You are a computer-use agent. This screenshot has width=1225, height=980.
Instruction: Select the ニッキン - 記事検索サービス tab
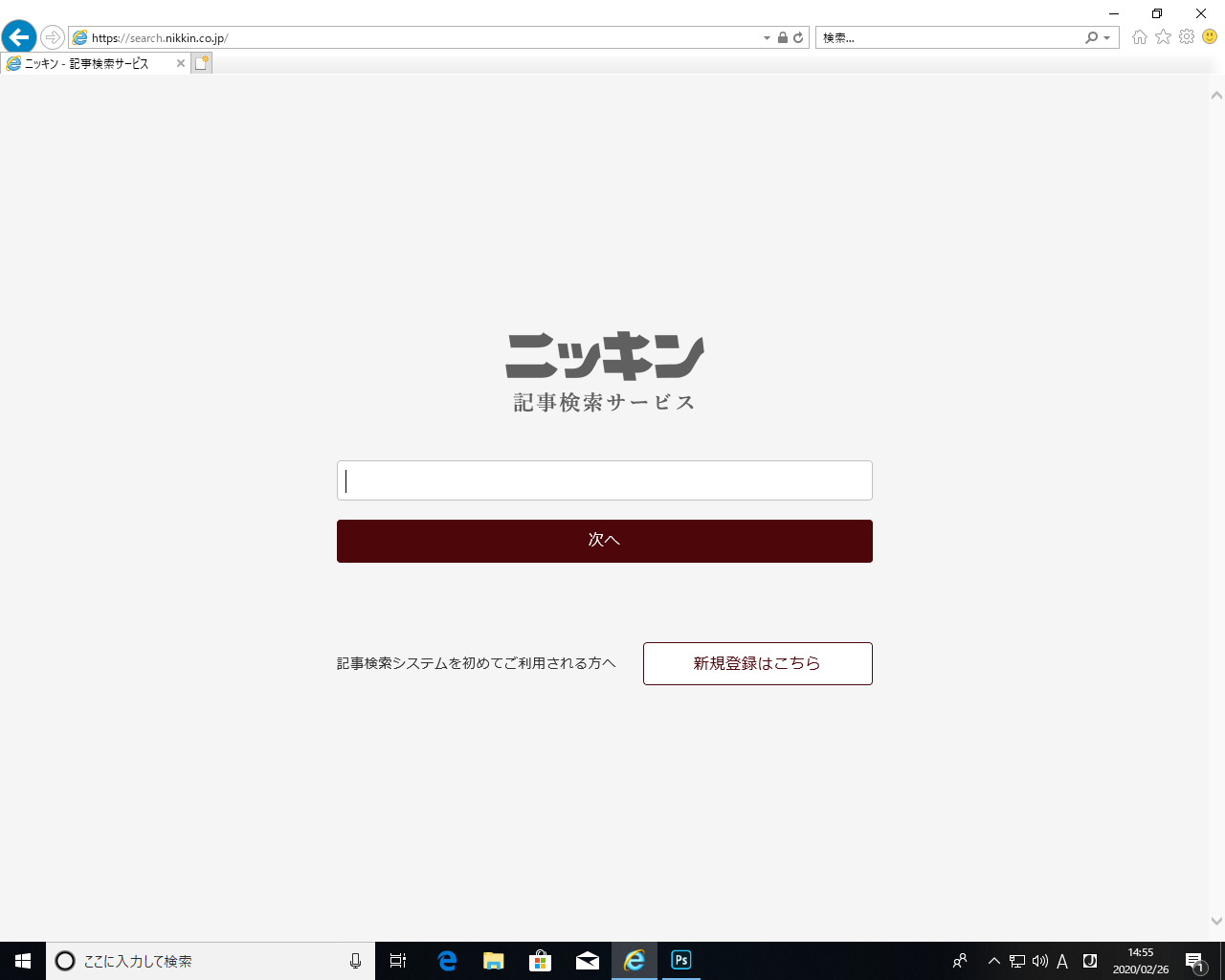[86, 63]
